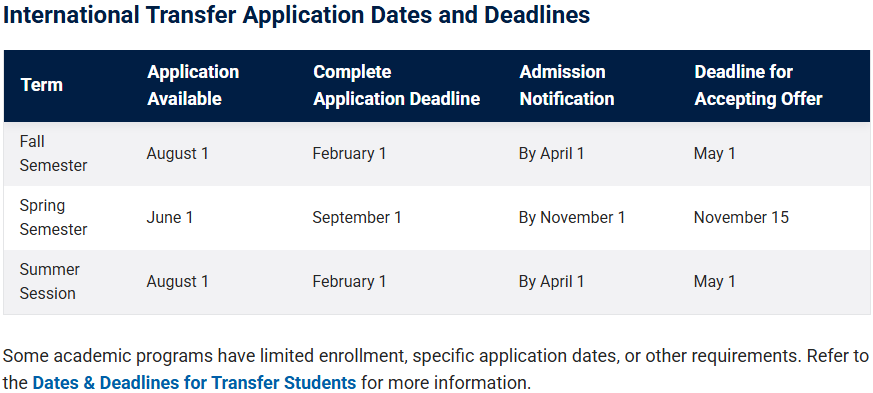Click Fall Semester's May 1 accepting deadline
Viewport: 873px width, 393px height.
[x=714, y=154]
